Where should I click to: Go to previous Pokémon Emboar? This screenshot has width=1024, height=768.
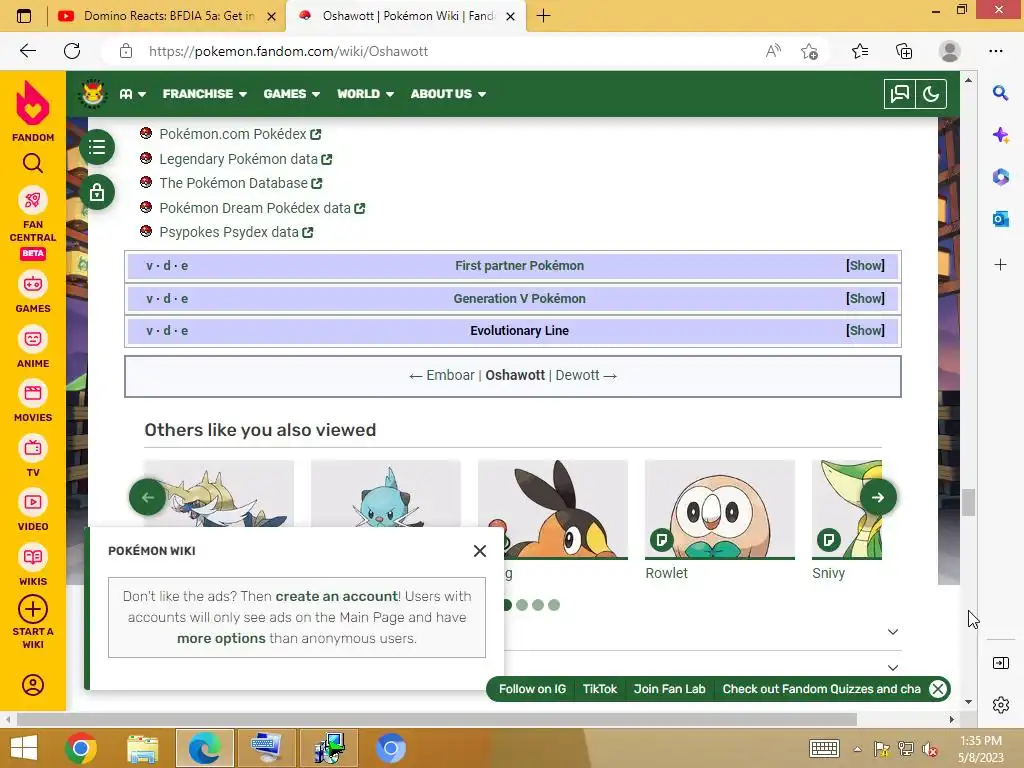(x=450, y=376)
